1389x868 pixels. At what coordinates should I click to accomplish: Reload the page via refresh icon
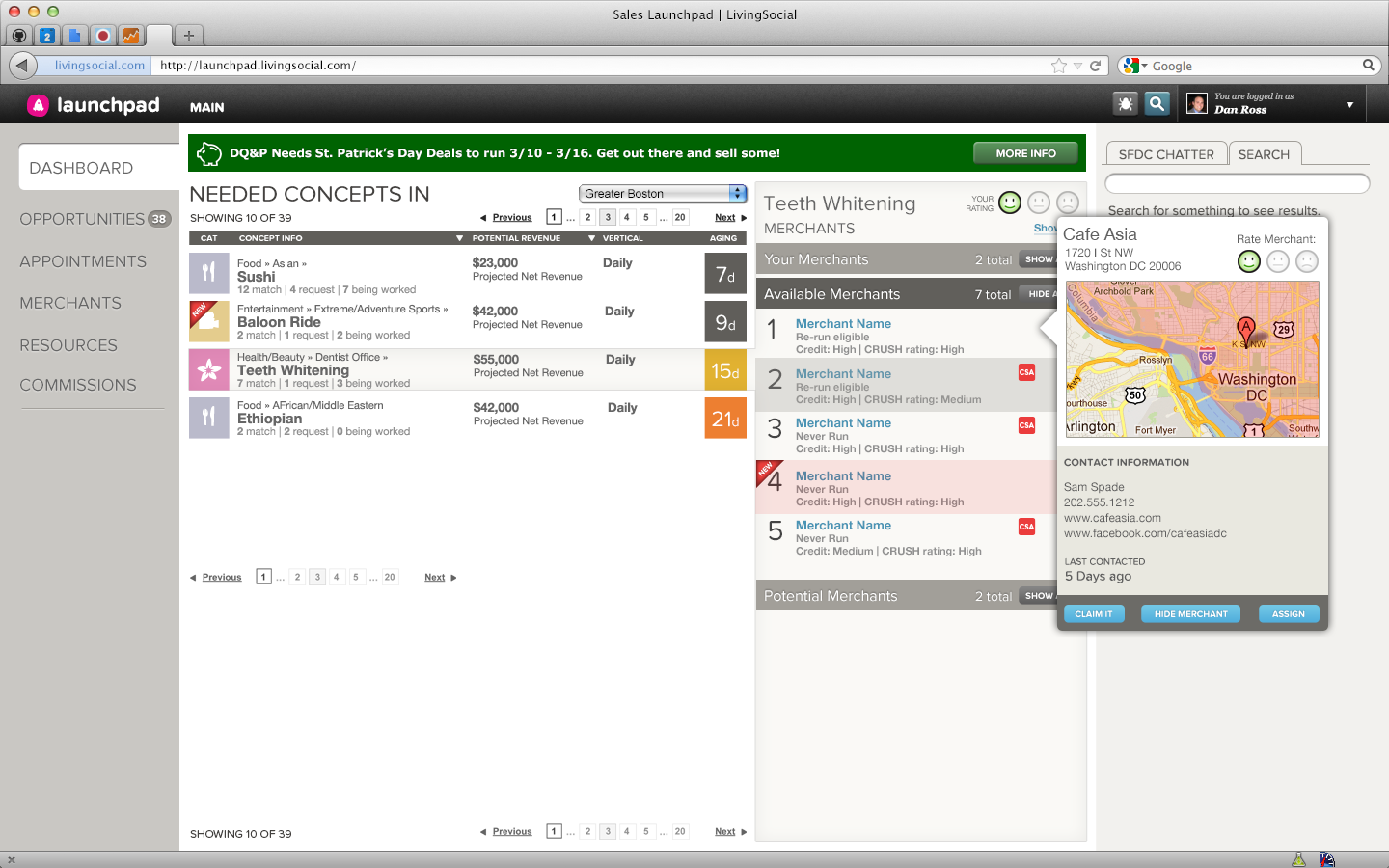click(x=1096, y=66)
